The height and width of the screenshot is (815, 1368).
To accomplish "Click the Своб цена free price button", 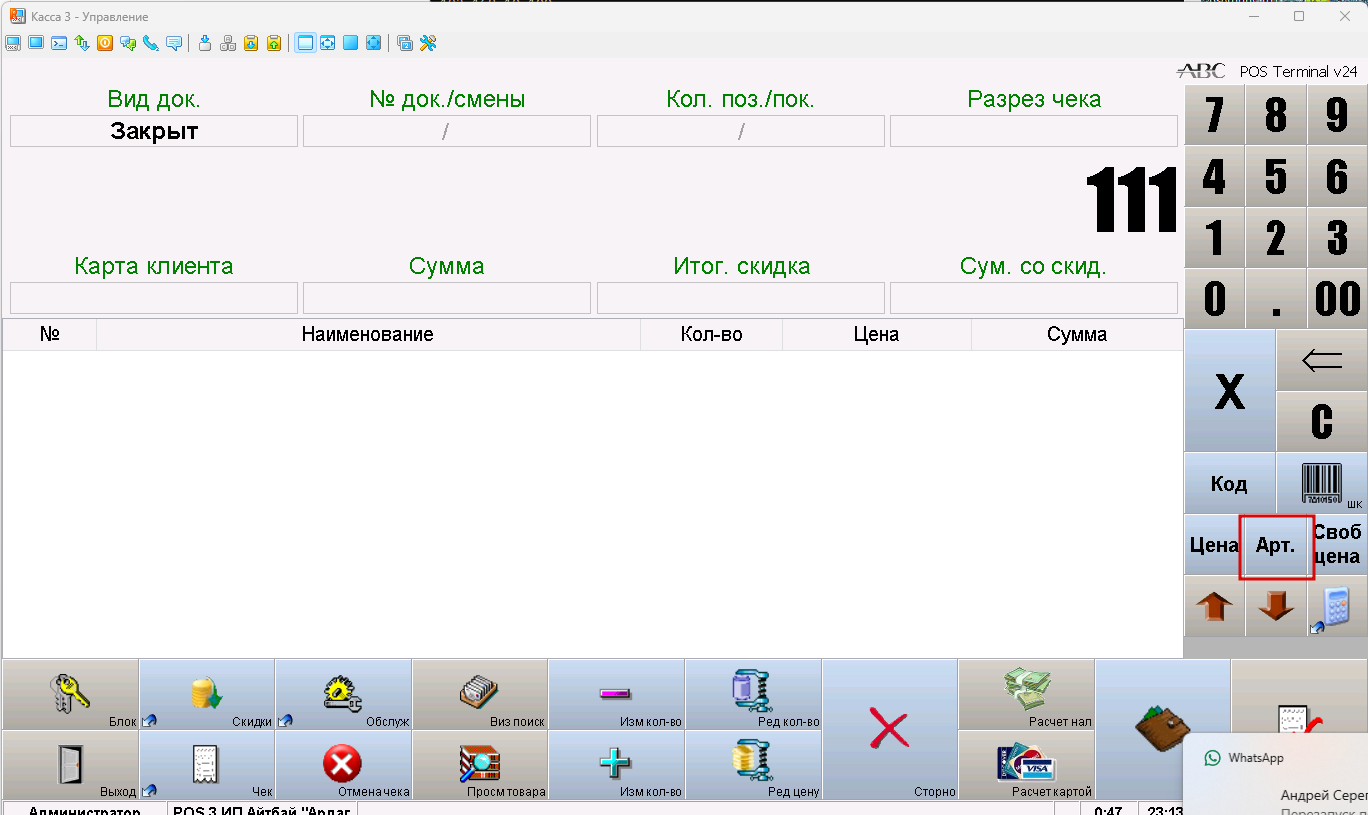I will tap(1338, 546).
